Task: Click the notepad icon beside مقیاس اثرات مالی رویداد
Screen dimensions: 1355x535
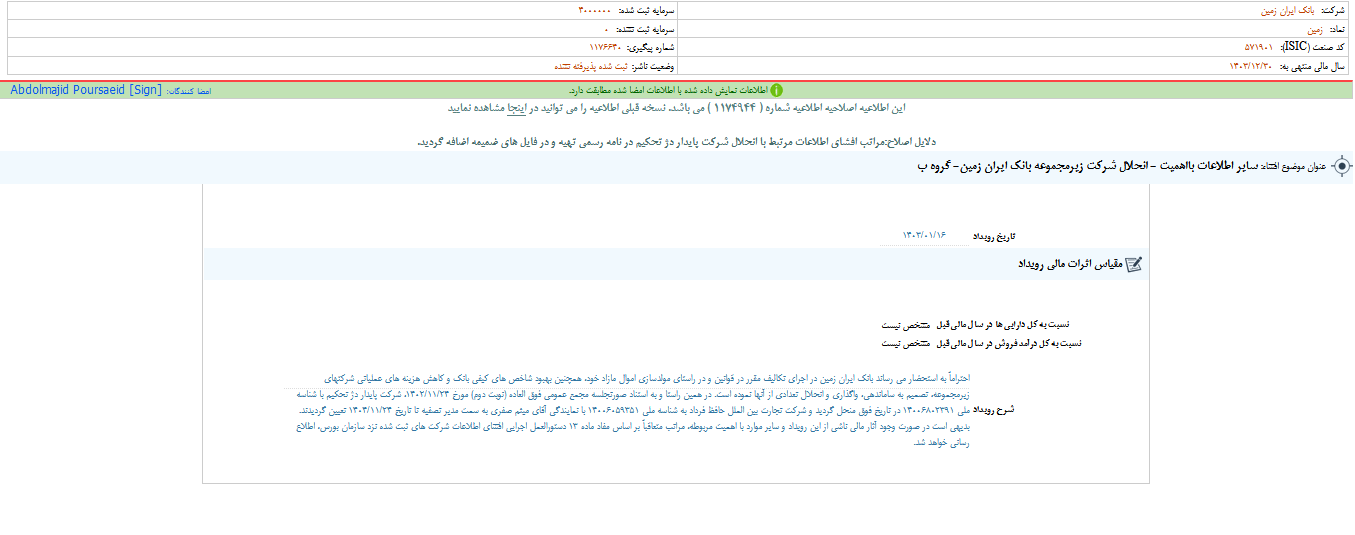Action: tap(1133, 264)
